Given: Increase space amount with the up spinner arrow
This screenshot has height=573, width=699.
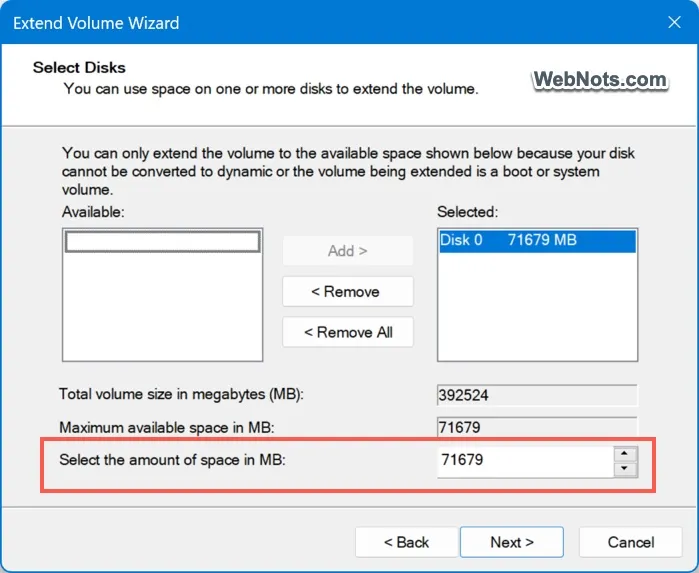Looking at the screenshot, I should coord(625,454).
